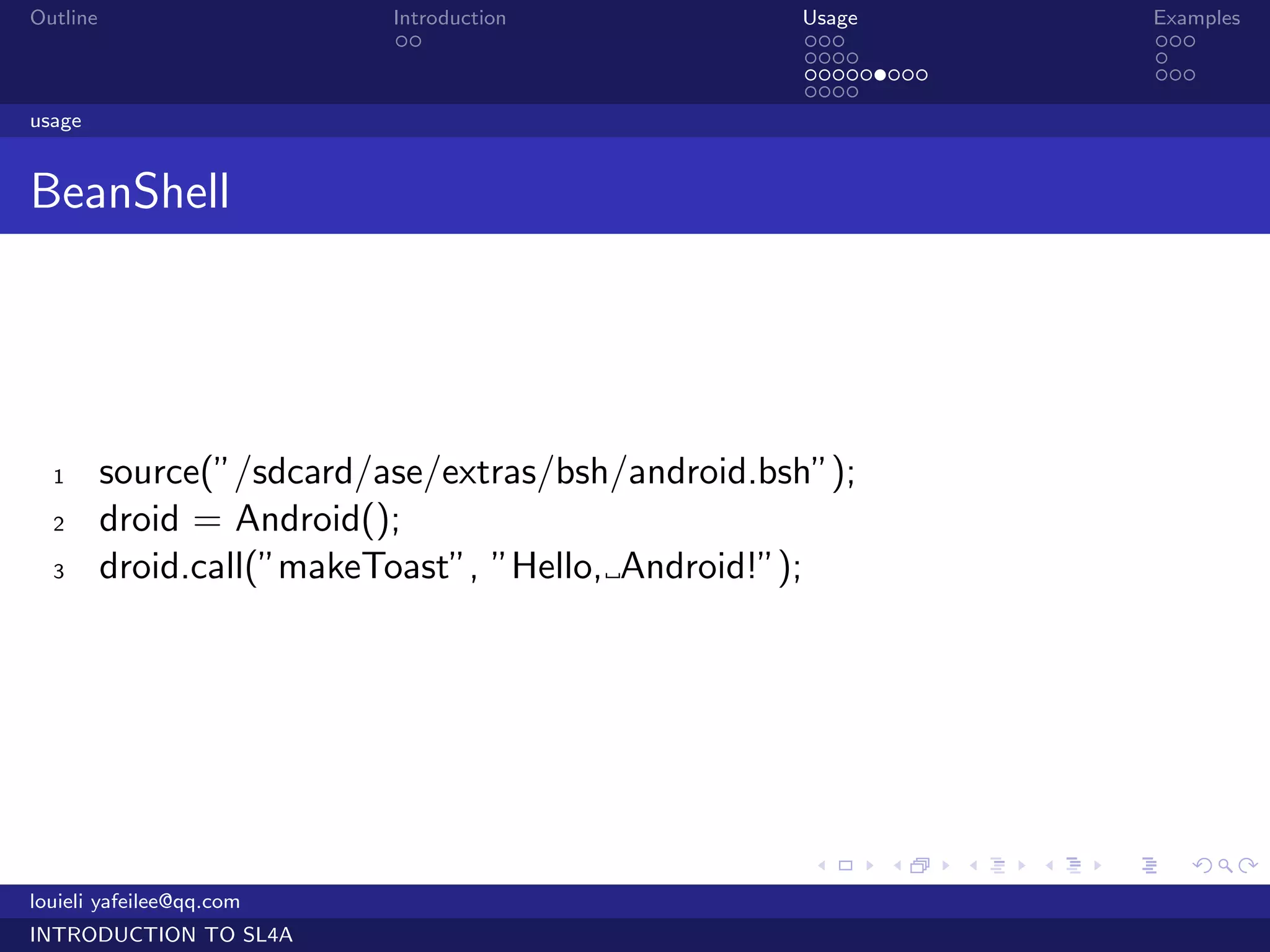1270x952 pixels.
Task: Click code line number 1
Action: click(59, 477)
